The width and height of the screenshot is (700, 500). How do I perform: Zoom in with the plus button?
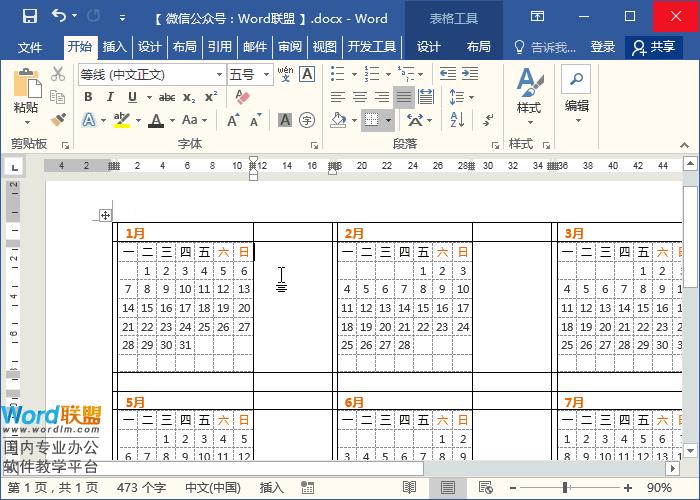(628, 488)
